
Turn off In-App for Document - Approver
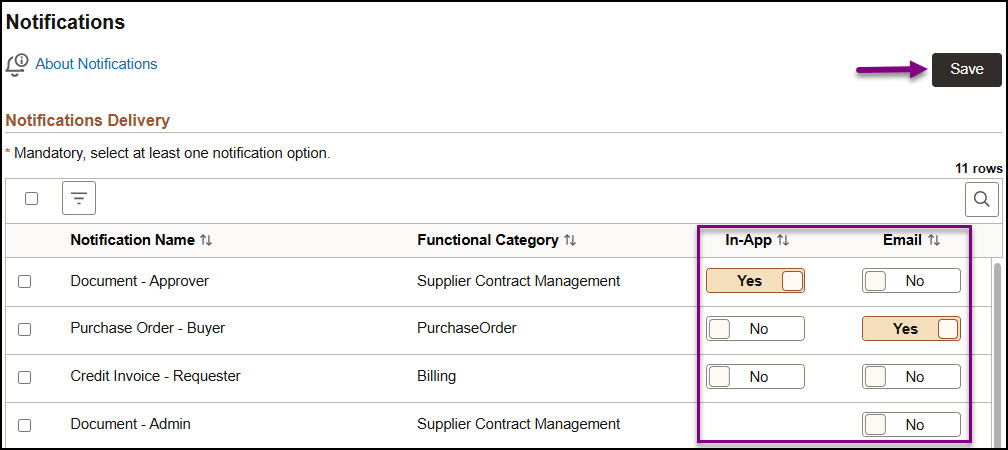coord(755,281)
